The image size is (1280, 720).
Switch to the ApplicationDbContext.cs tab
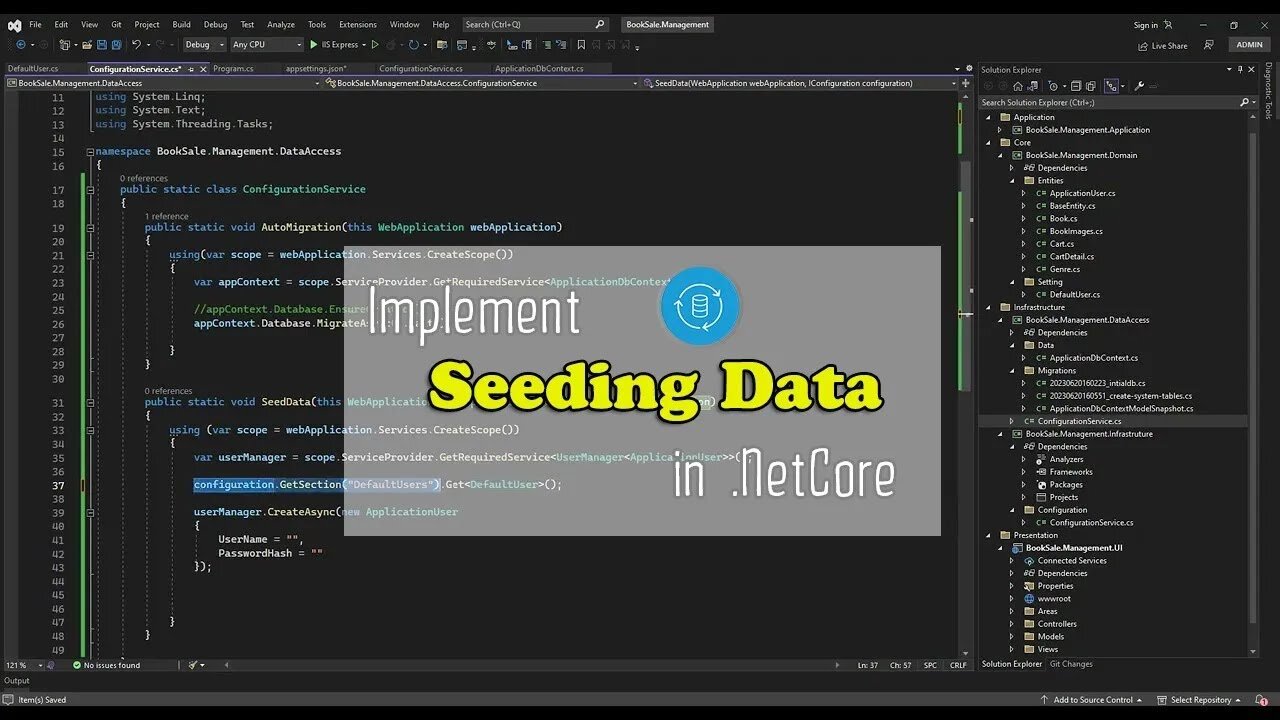tap(539, 69)
